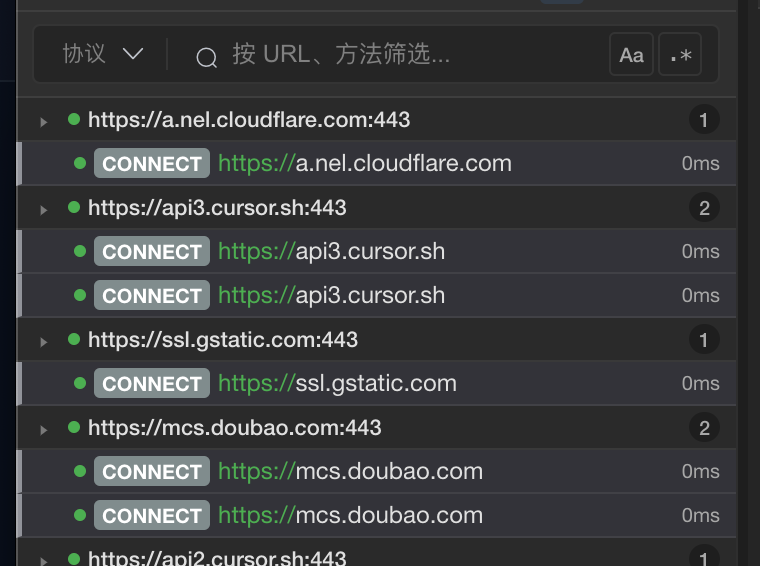Viewport: 760px width, 566px height.
Task: Click the count badge on ssl.gstatic.com:443
Action: pyautogui.click(x=704, y=340)
